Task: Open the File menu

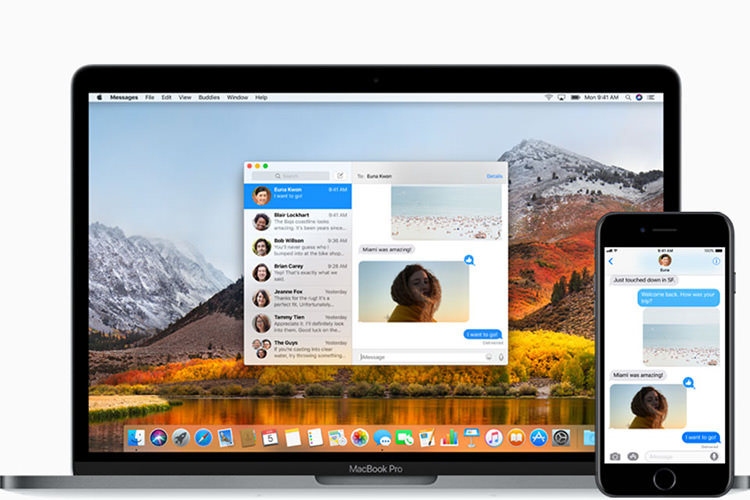Action: (150, 97)
